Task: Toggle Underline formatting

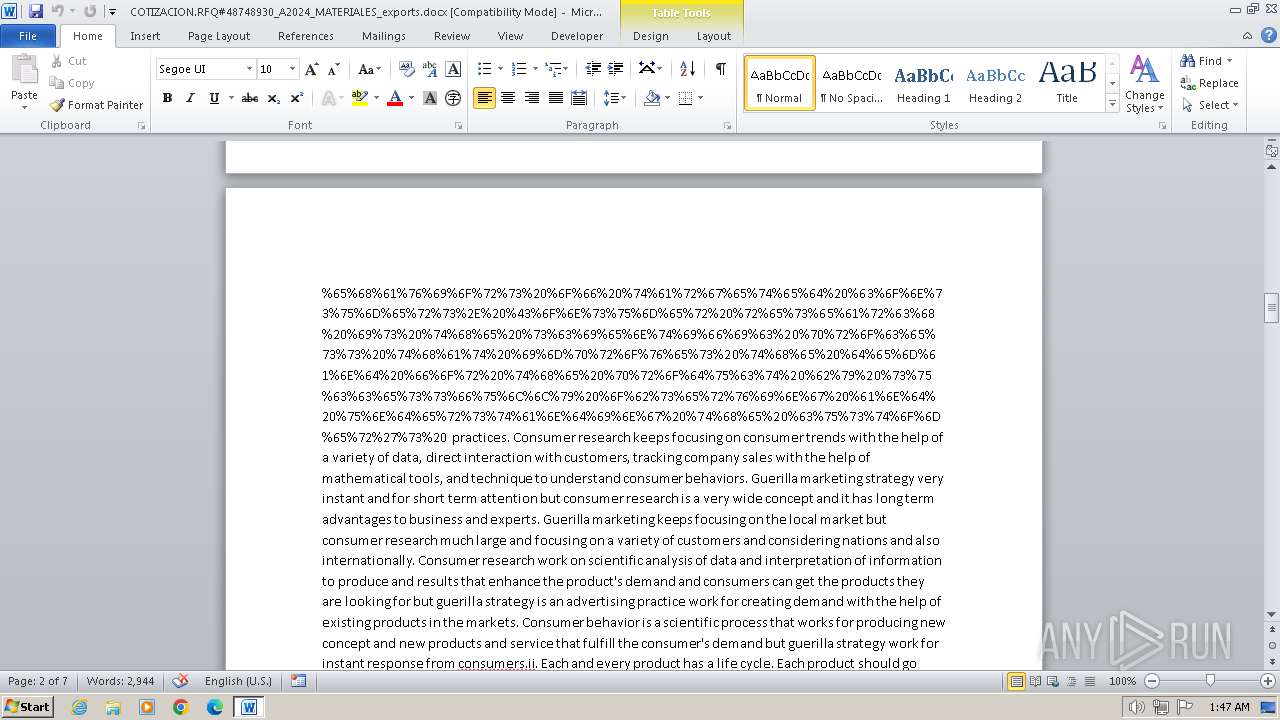Action: [x=213, y=98]
